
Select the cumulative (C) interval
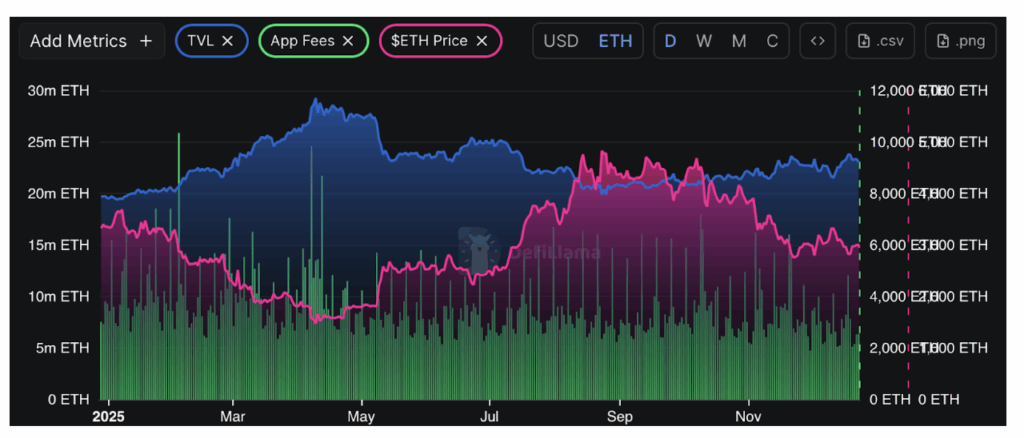[772, 41]
